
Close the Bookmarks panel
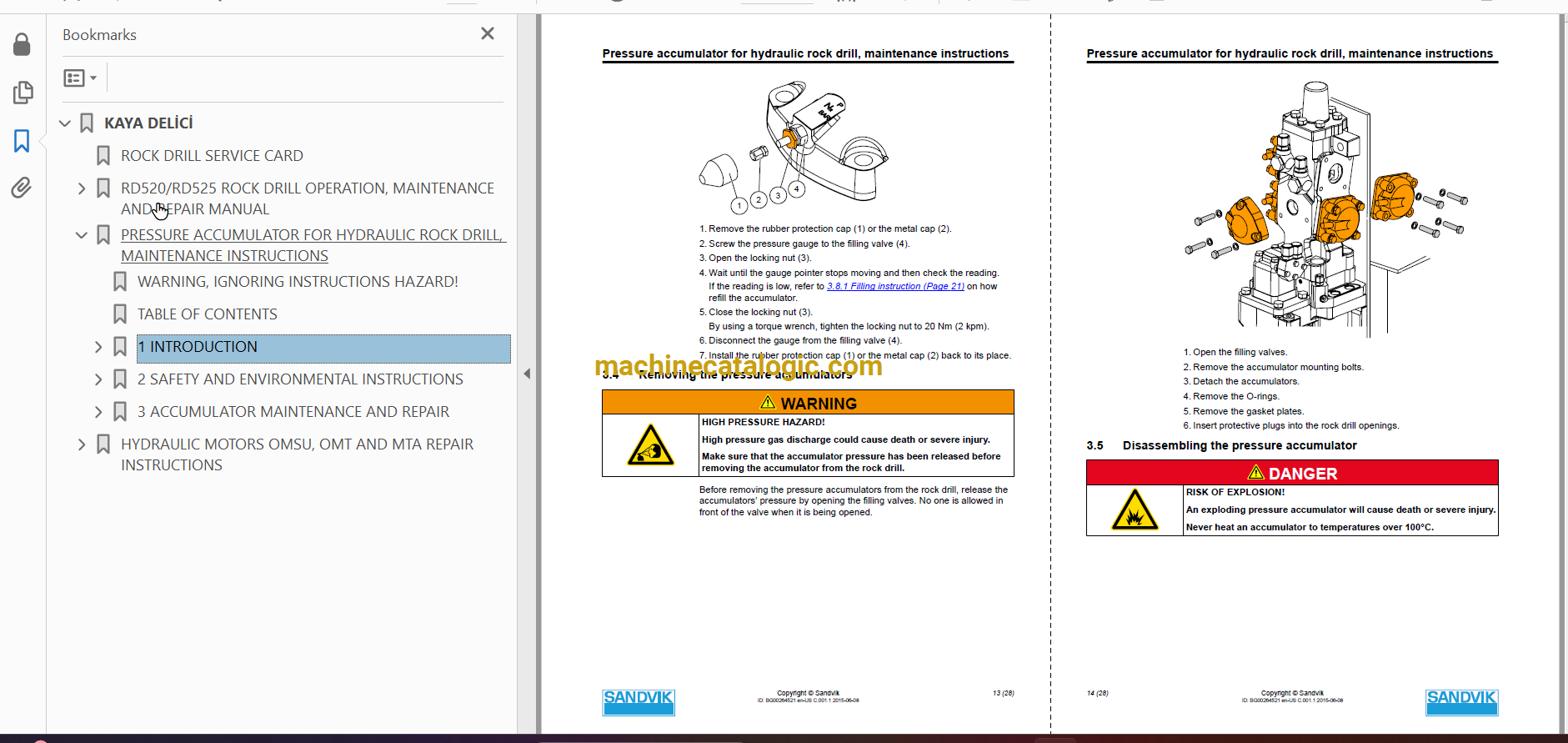(488, 33)
